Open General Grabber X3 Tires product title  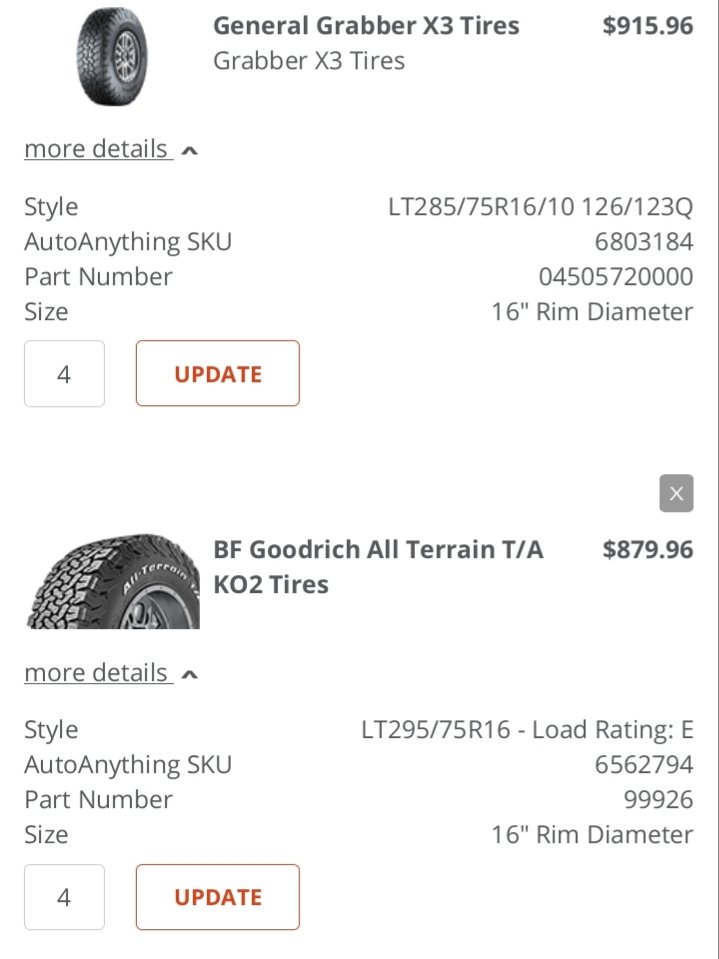coord(366,26)
